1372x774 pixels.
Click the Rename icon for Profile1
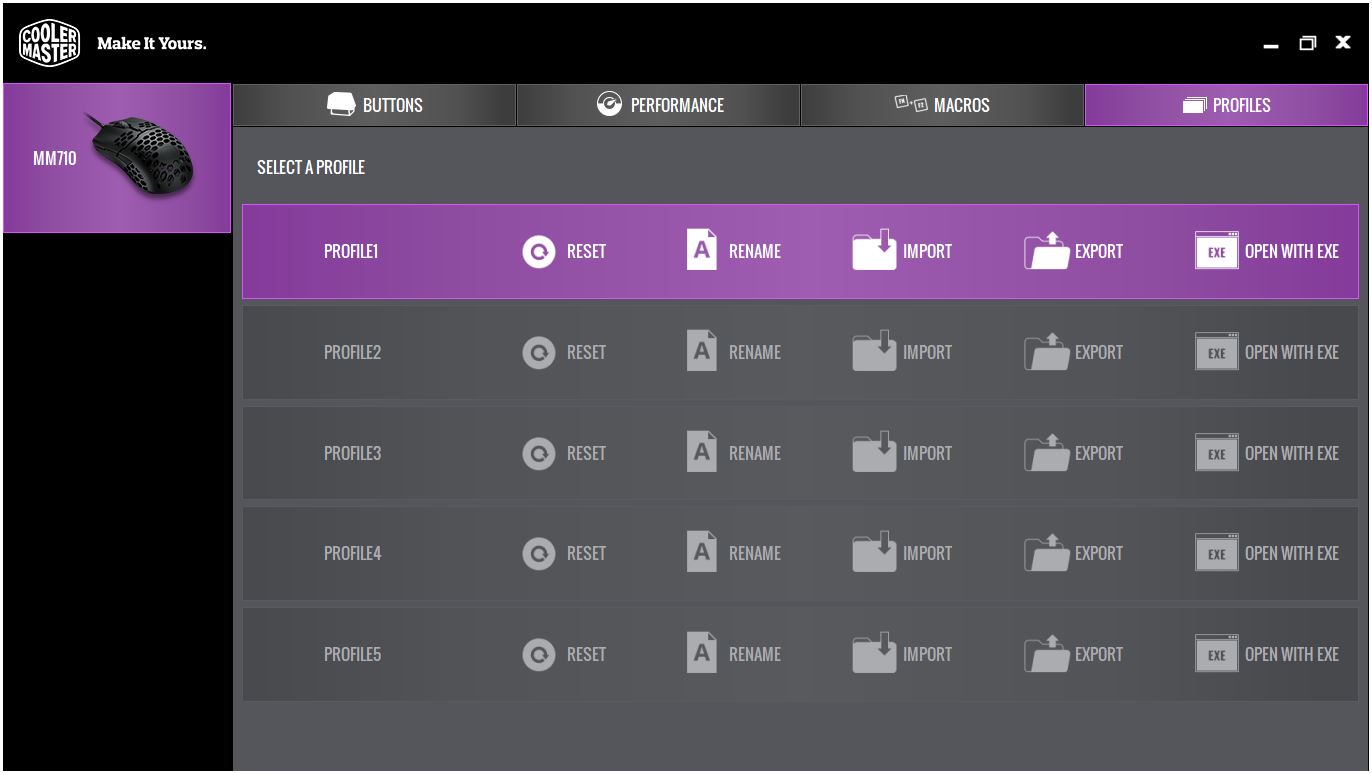tap(700, 251)
